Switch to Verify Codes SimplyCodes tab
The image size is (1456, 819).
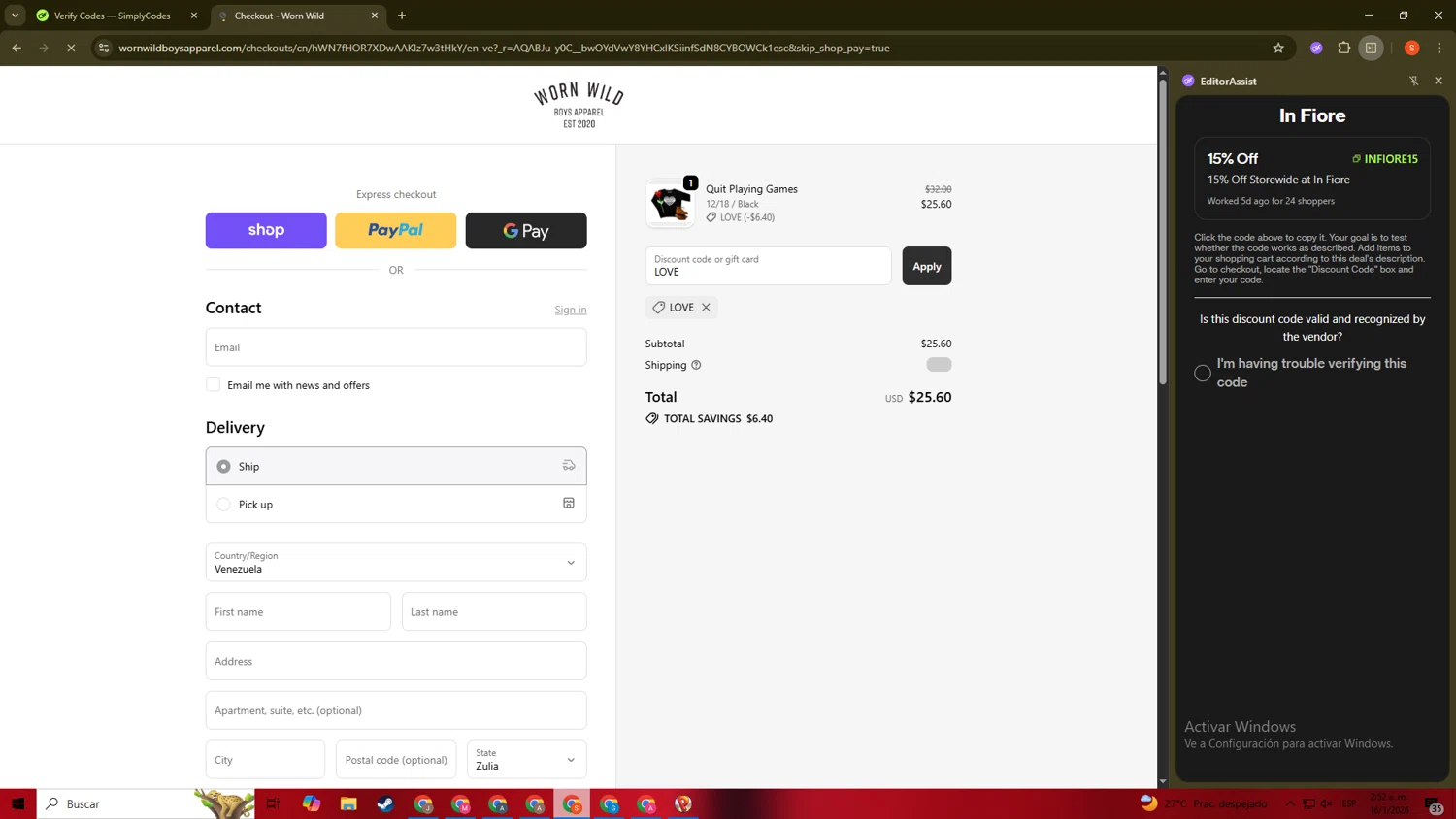click(112, 16)
